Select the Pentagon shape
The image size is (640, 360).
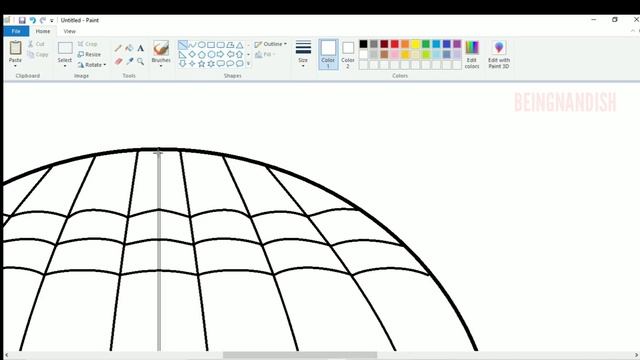[x=202, y=54]
